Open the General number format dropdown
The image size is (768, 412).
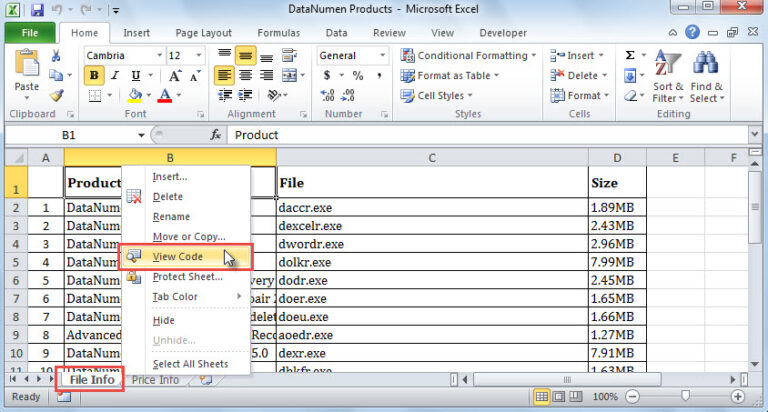click(x=382, y=55)
